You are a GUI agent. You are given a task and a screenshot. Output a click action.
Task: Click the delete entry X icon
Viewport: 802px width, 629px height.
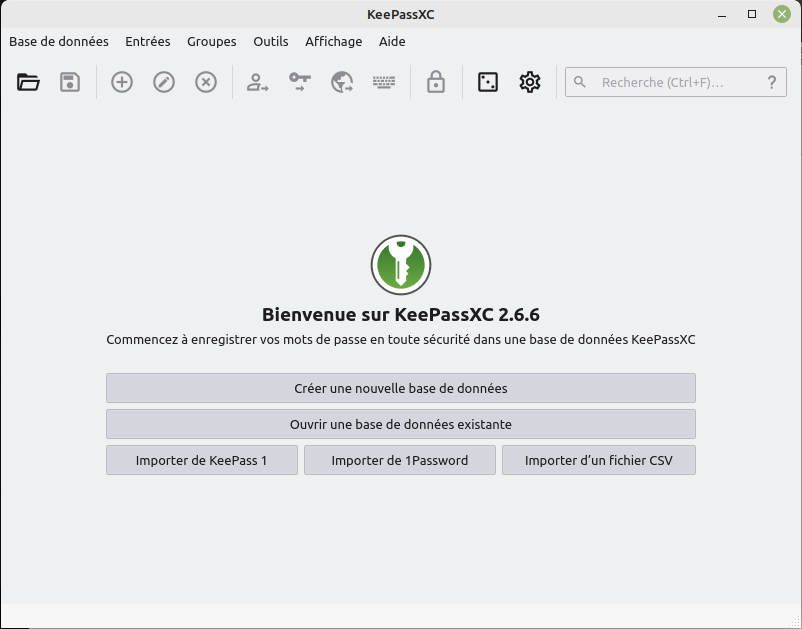(x=206, y=82)
